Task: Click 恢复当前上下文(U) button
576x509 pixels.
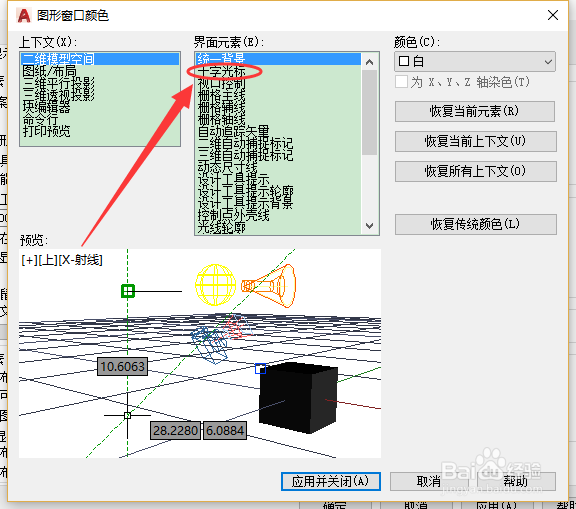Action: click(x=476, y=141)
